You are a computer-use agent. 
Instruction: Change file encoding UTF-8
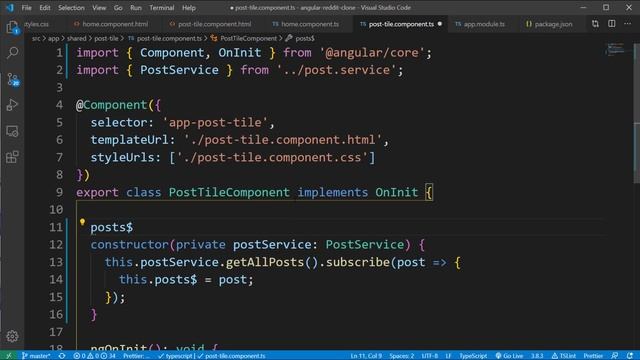point(429,356)
